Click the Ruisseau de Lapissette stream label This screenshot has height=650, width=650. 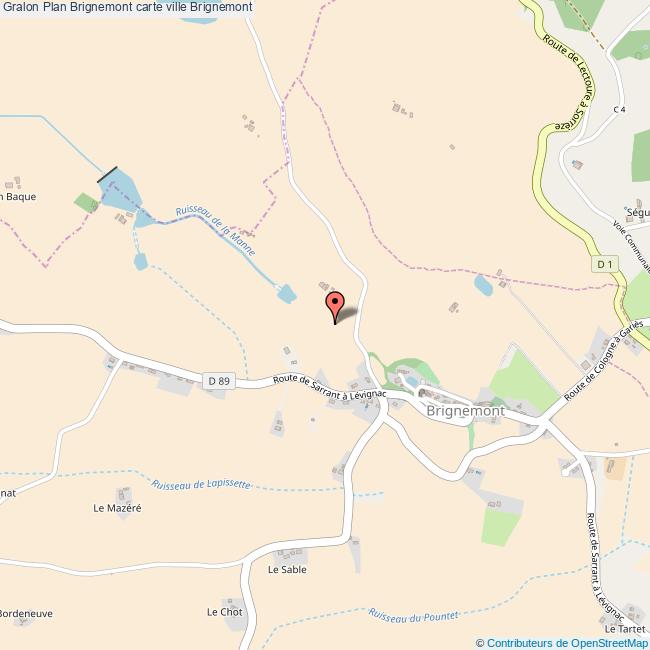click(201, 484)
